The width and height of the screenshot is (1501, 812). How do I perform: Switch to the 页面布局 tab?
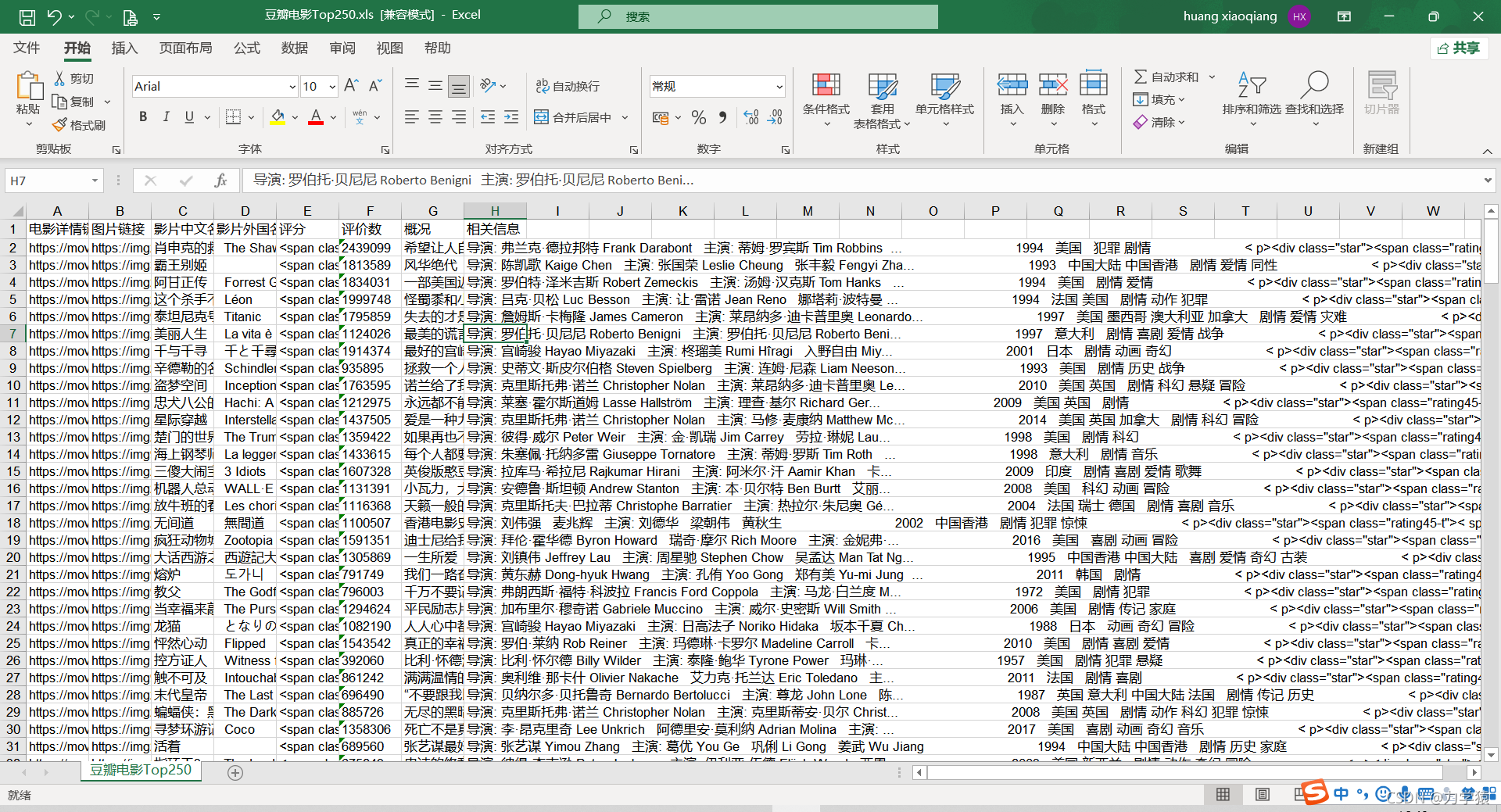[185, 48]
